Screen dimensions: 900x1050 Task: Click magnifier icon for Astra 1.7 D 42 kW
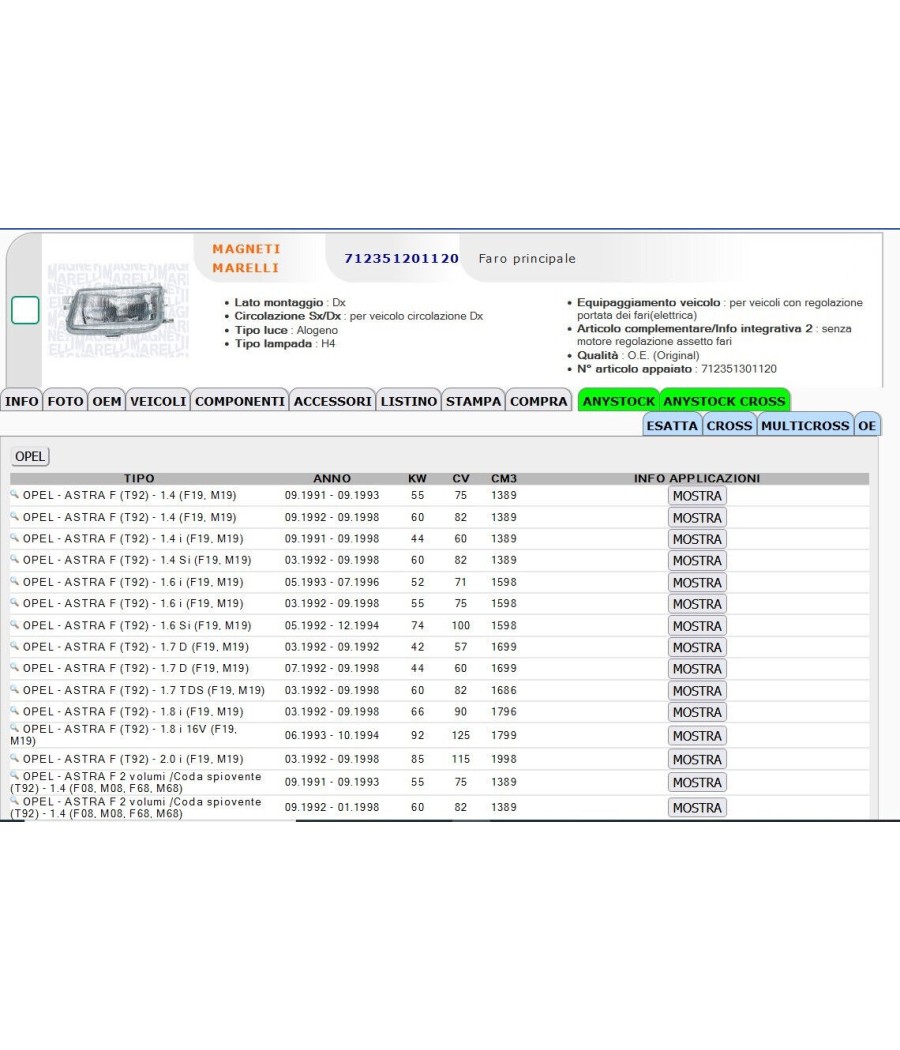click(15, 646)
